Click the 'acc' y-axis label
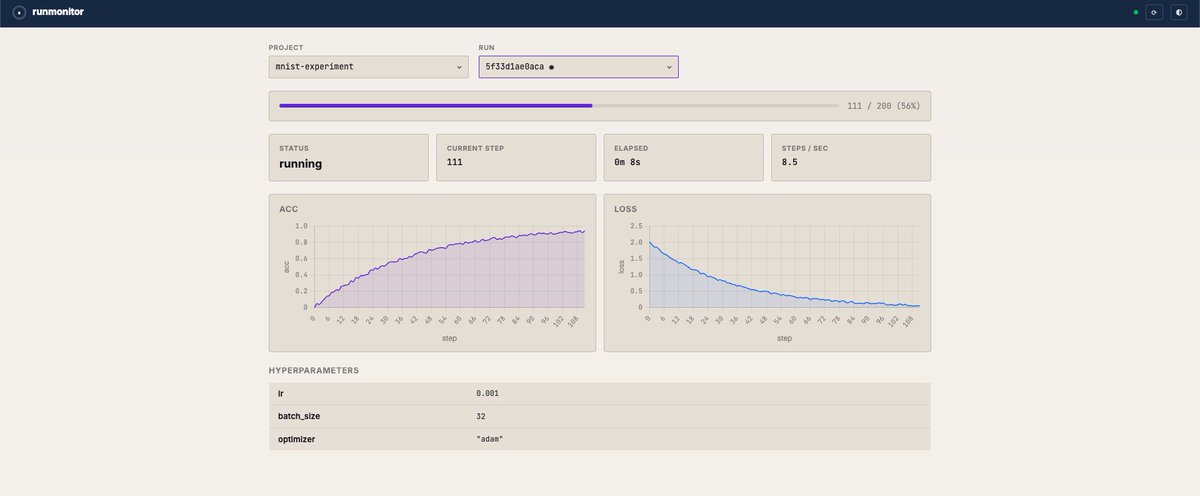Viewport: 1200px width, 496px height. coord(286,267)
